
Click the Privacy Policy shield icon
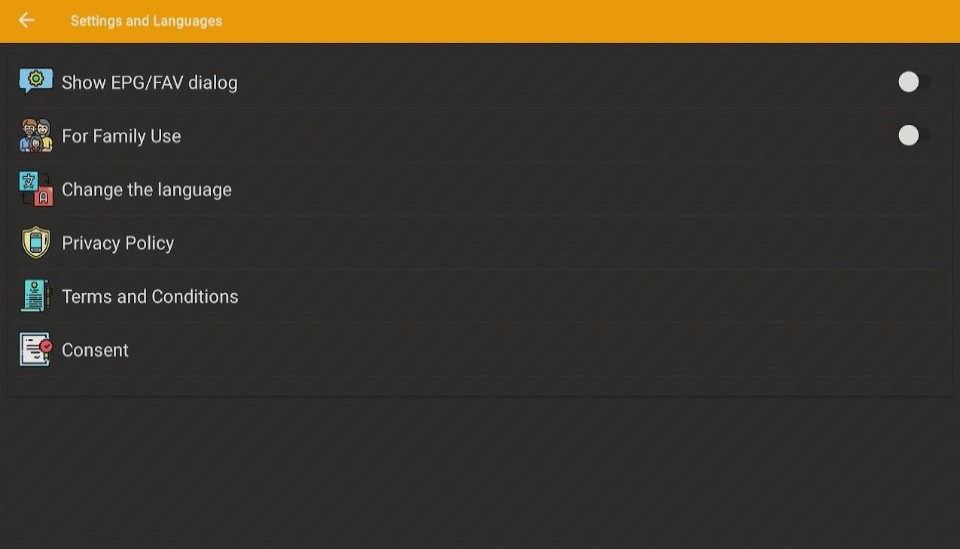tap(36, 242)
